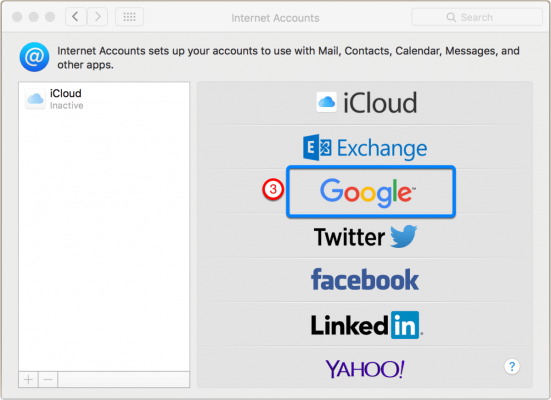Choose the Yahoo account type
The image size is (551, 400).
coord(365,368)
